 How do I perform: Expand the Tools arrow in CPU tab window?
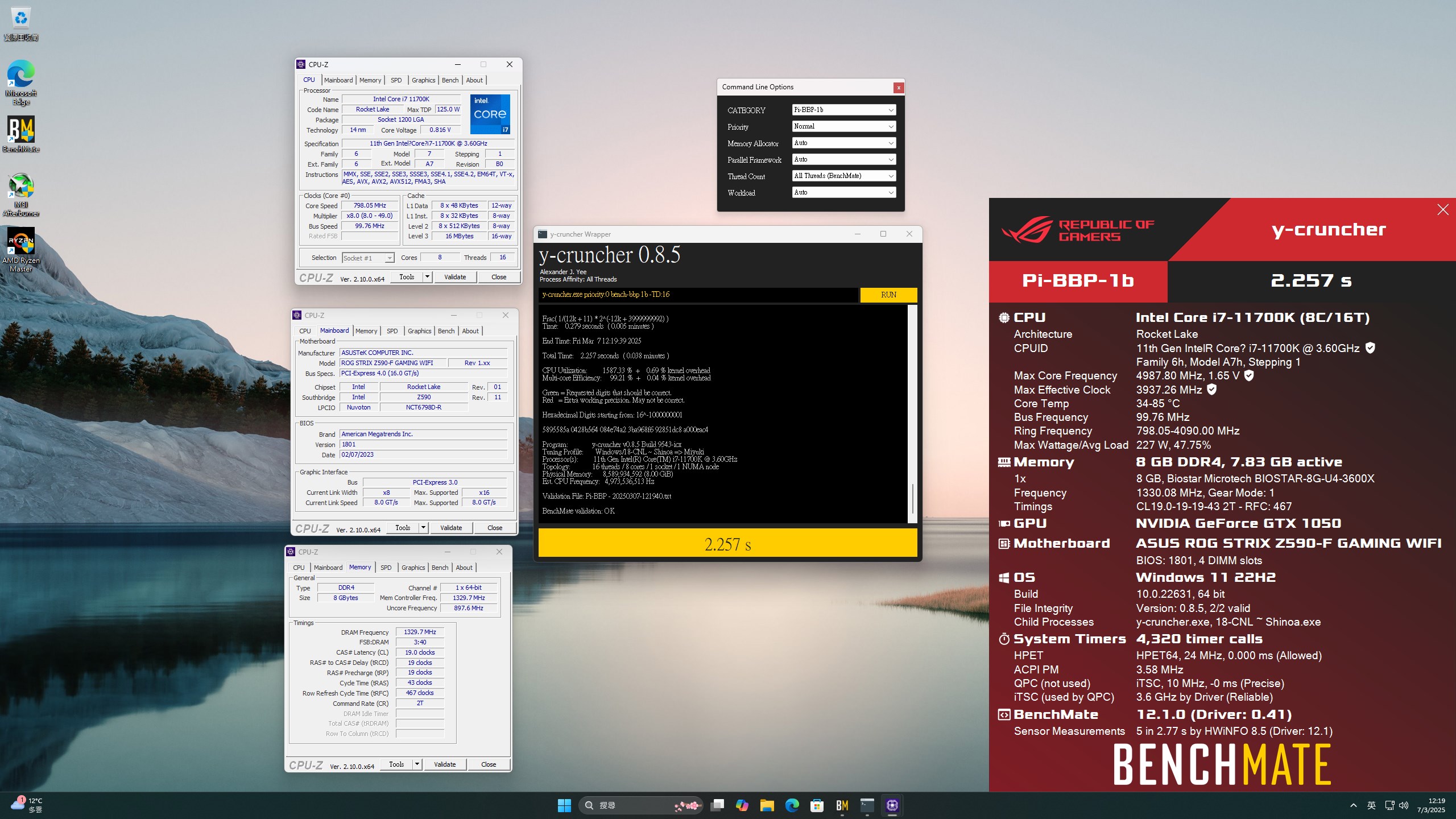click(x=428, y=277)
